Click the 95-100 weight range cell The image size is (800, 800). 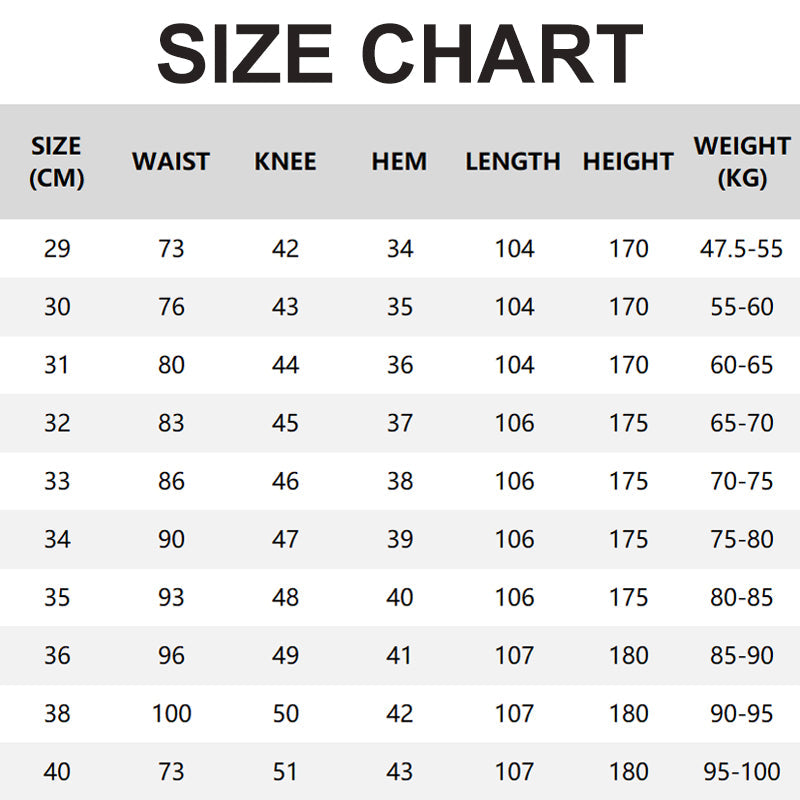742,772
